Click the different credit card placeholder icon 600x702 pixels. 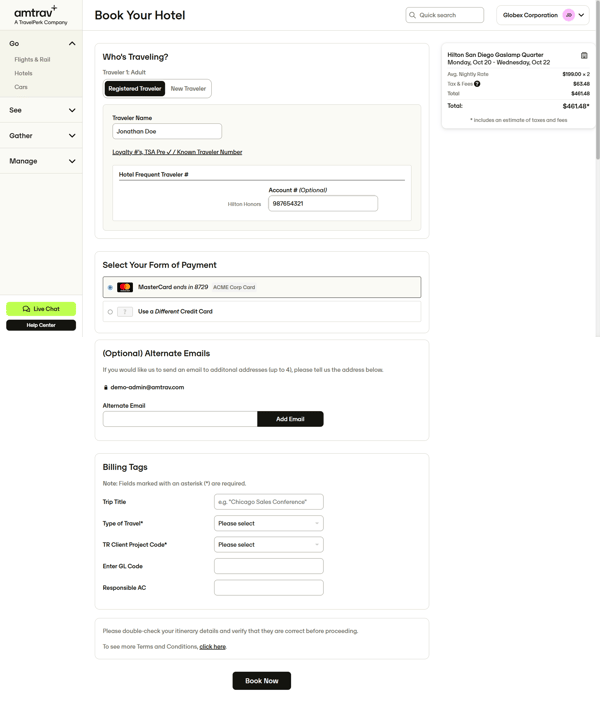coord(125,312)
